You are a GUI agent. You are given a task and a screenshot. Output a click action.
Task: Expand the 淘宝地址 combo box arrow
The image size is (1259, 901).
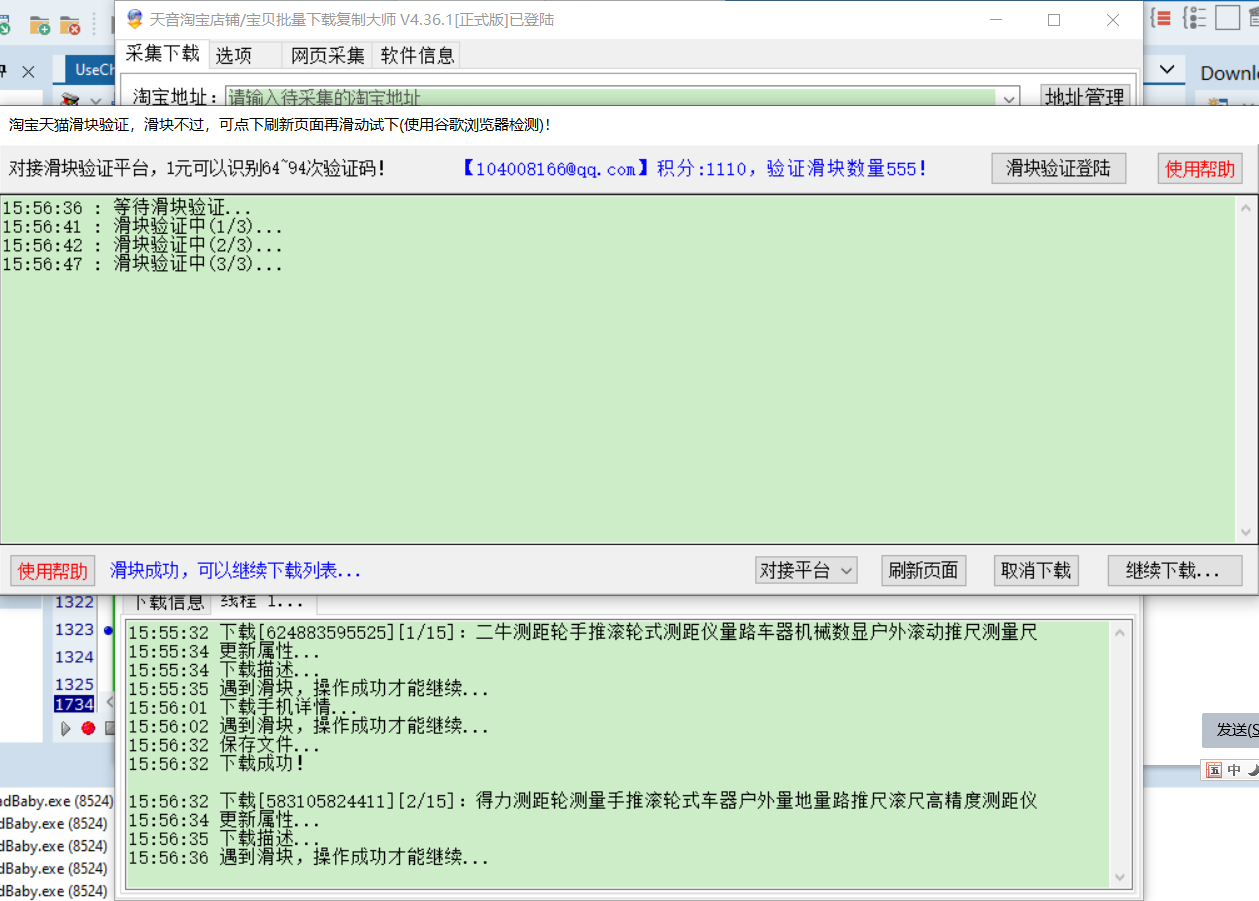pyautogui.click(x=1008, y=98)
